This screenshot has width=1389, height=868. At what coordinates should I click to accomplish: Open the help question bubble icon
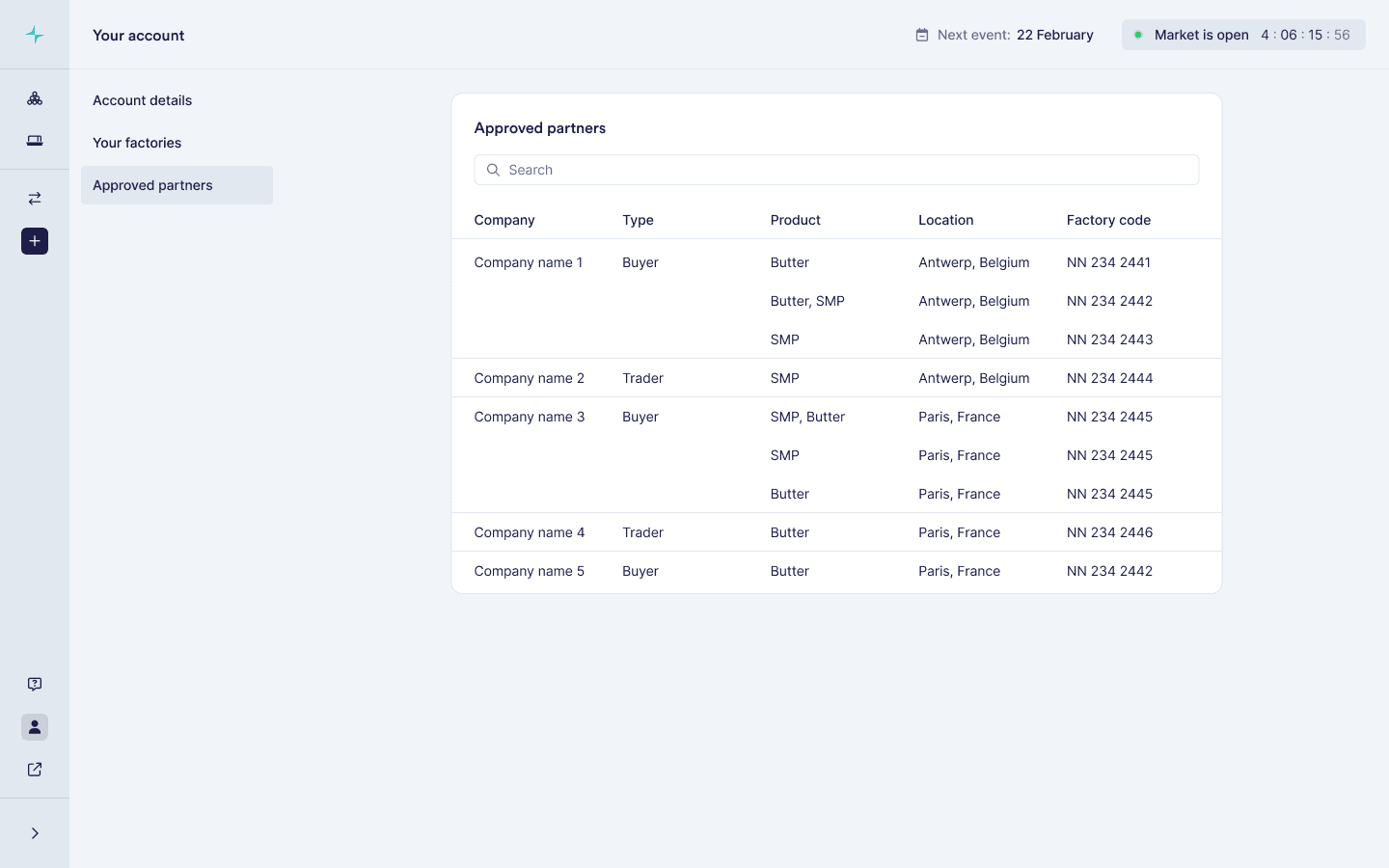35,685
